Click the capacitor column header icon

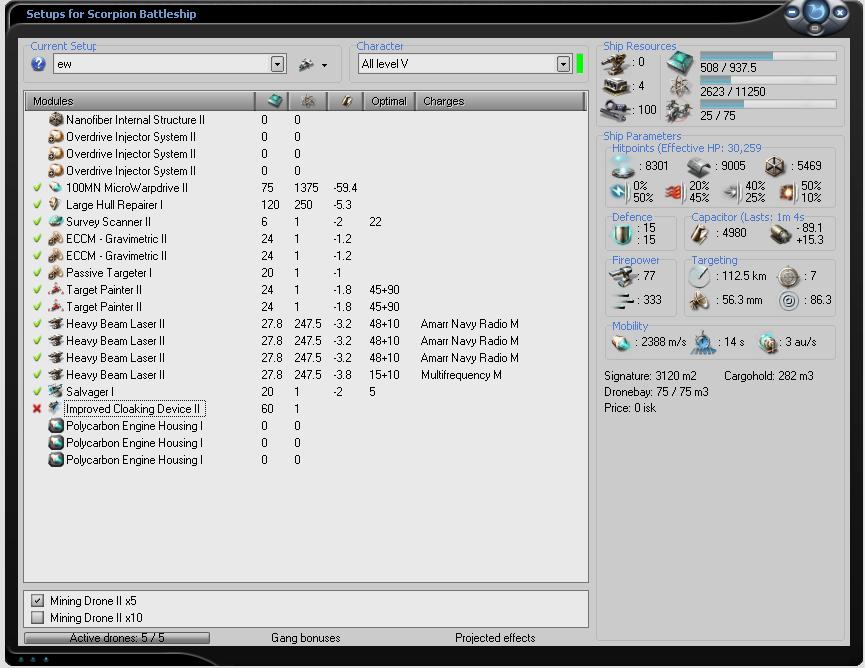[x=346, y=101]
